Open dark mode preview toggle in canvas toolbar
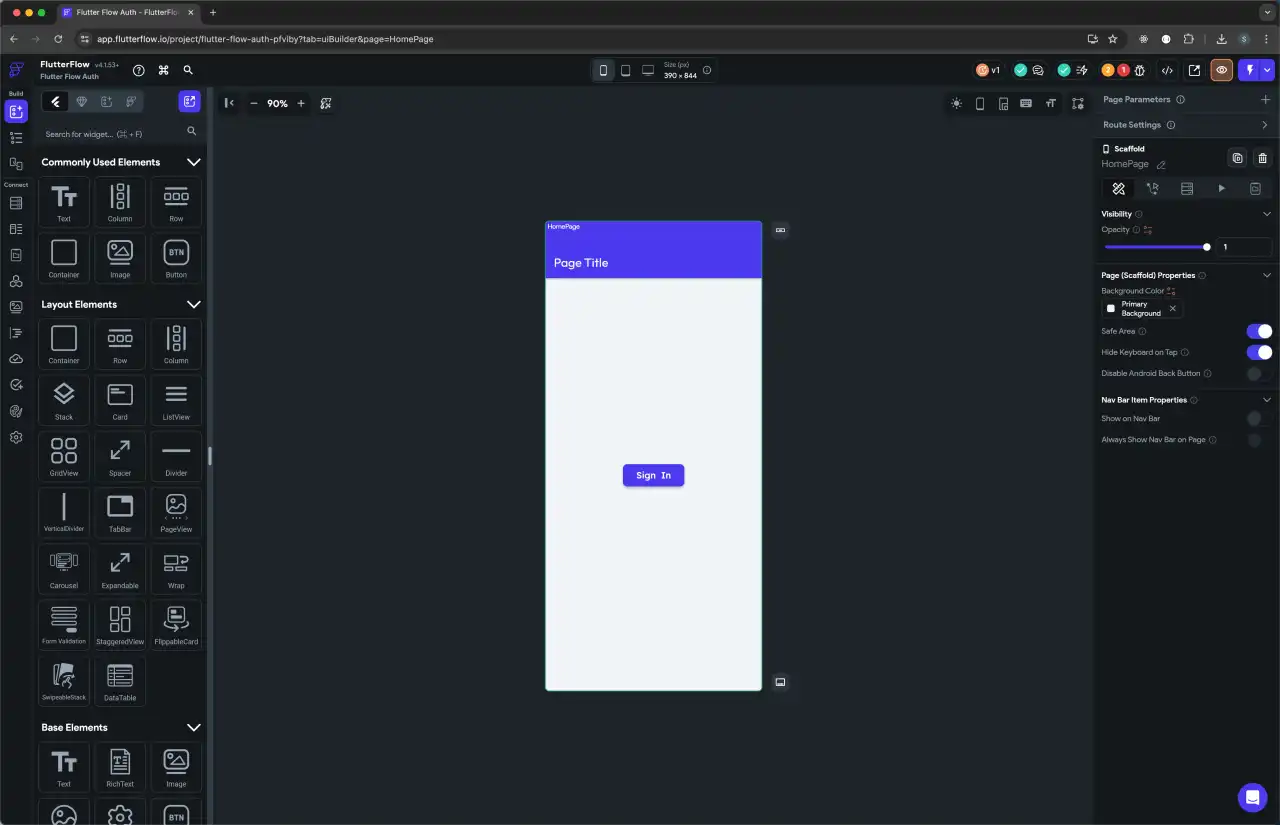 956,103
